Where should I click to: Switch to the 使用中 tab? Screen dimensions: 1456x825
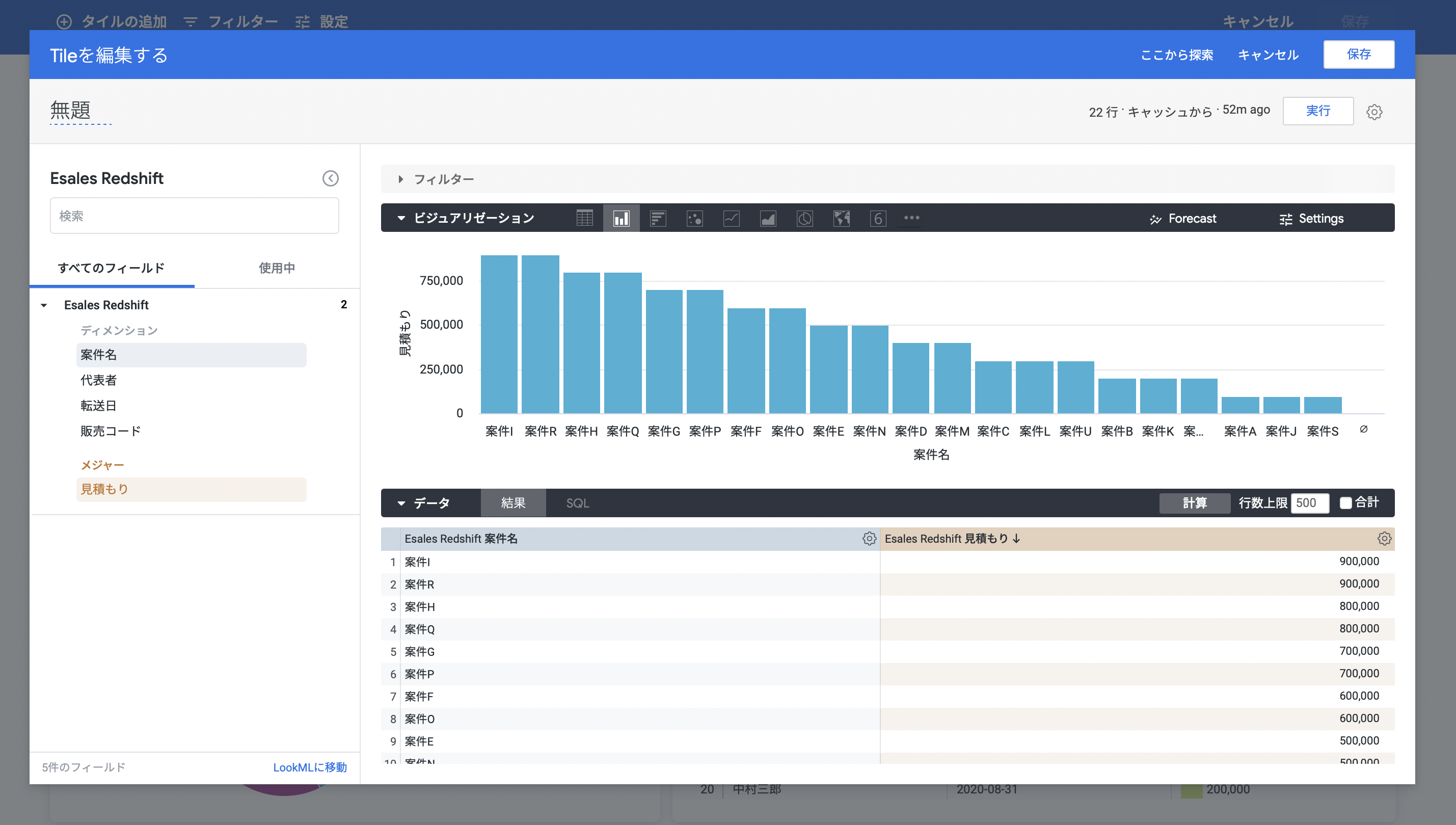277,268
